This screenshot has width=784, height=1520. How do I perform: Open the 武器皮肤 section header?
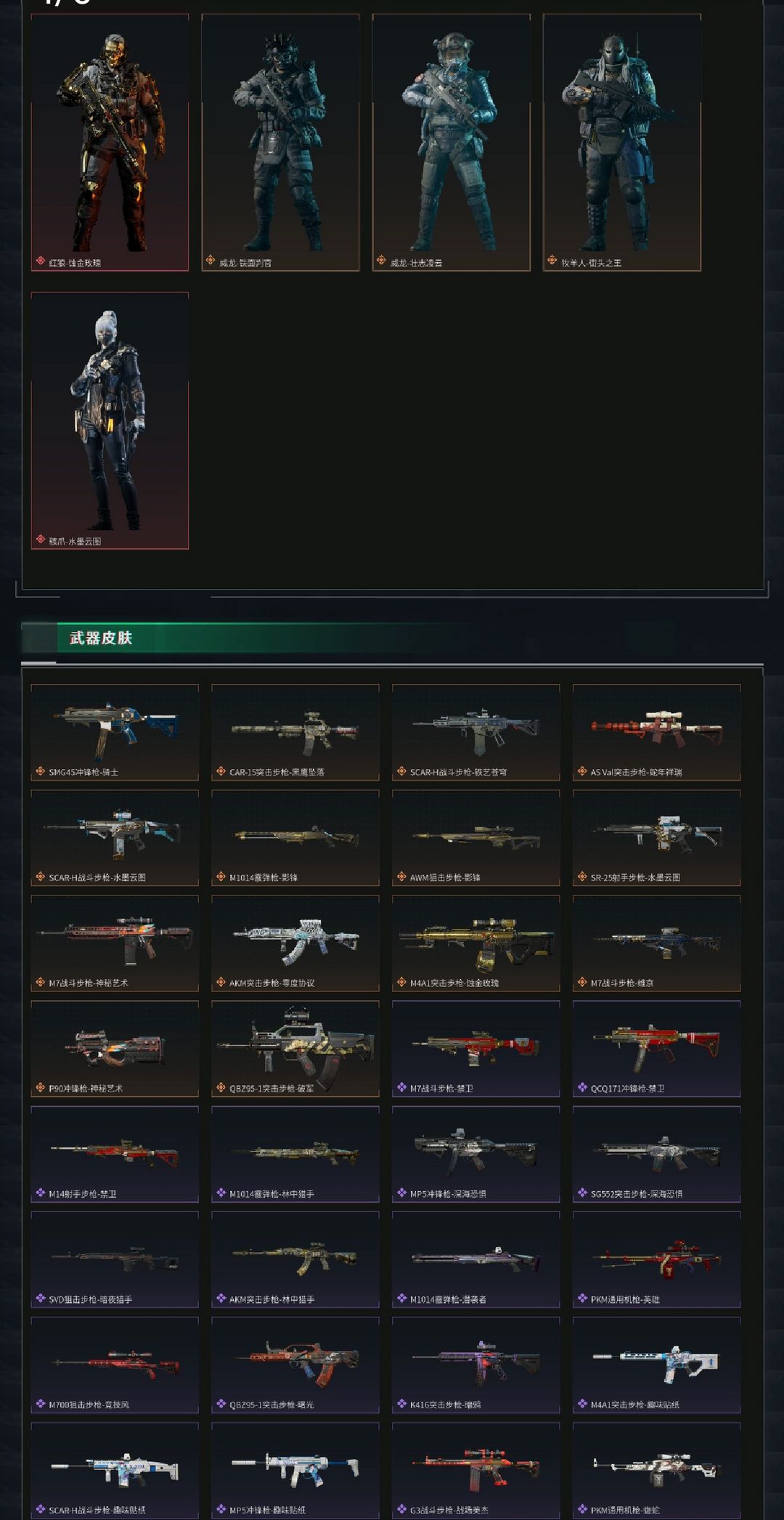[x=101, y=638]
